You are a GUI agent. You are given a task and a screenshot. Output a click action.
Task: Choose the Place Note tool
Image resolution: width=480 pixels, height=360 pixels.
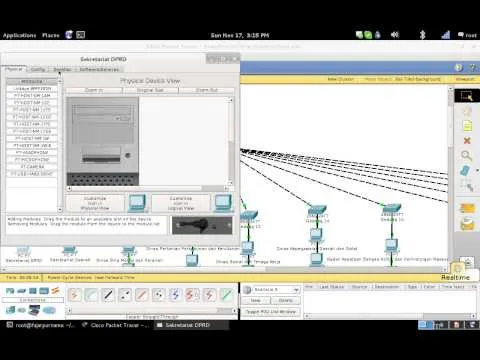pyautogui.click(x=467, y=126)
